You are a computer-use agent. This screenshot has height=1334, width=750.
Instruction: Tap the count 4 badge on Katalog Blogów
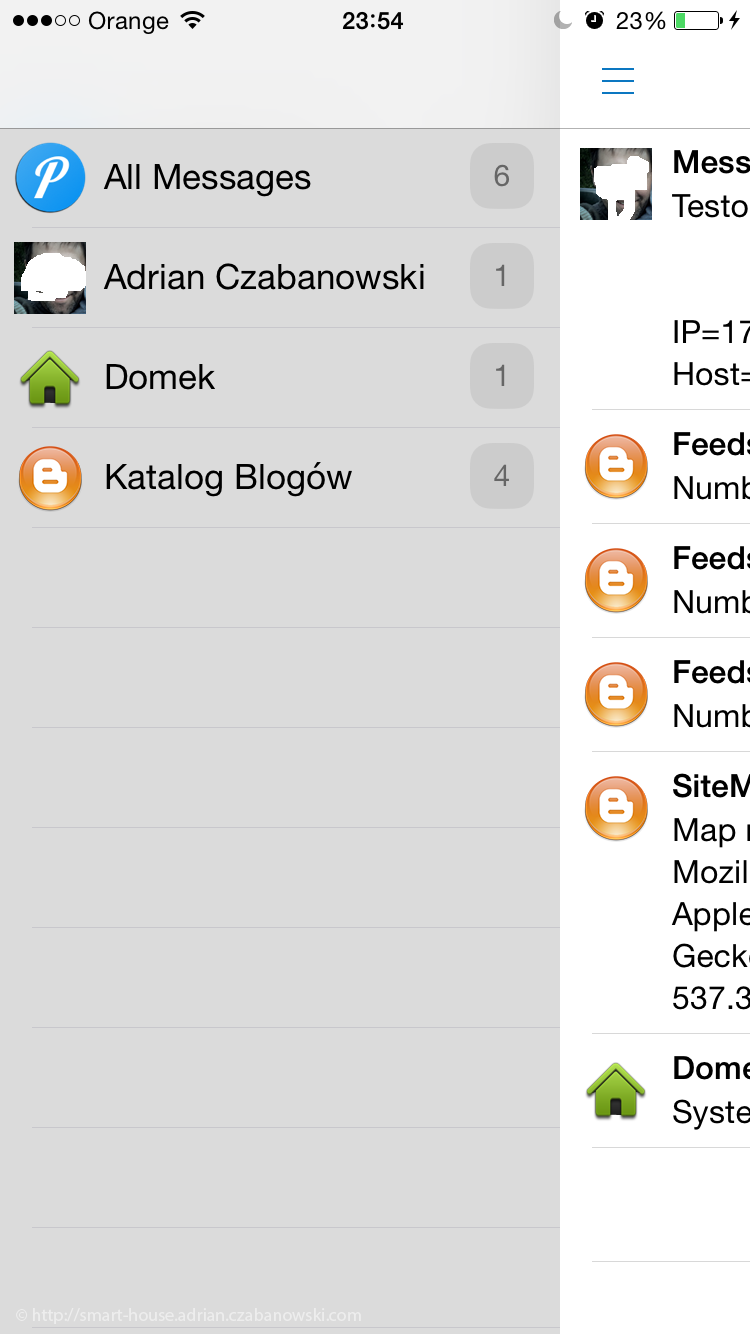pyautogui.click(x=502, y=476)
